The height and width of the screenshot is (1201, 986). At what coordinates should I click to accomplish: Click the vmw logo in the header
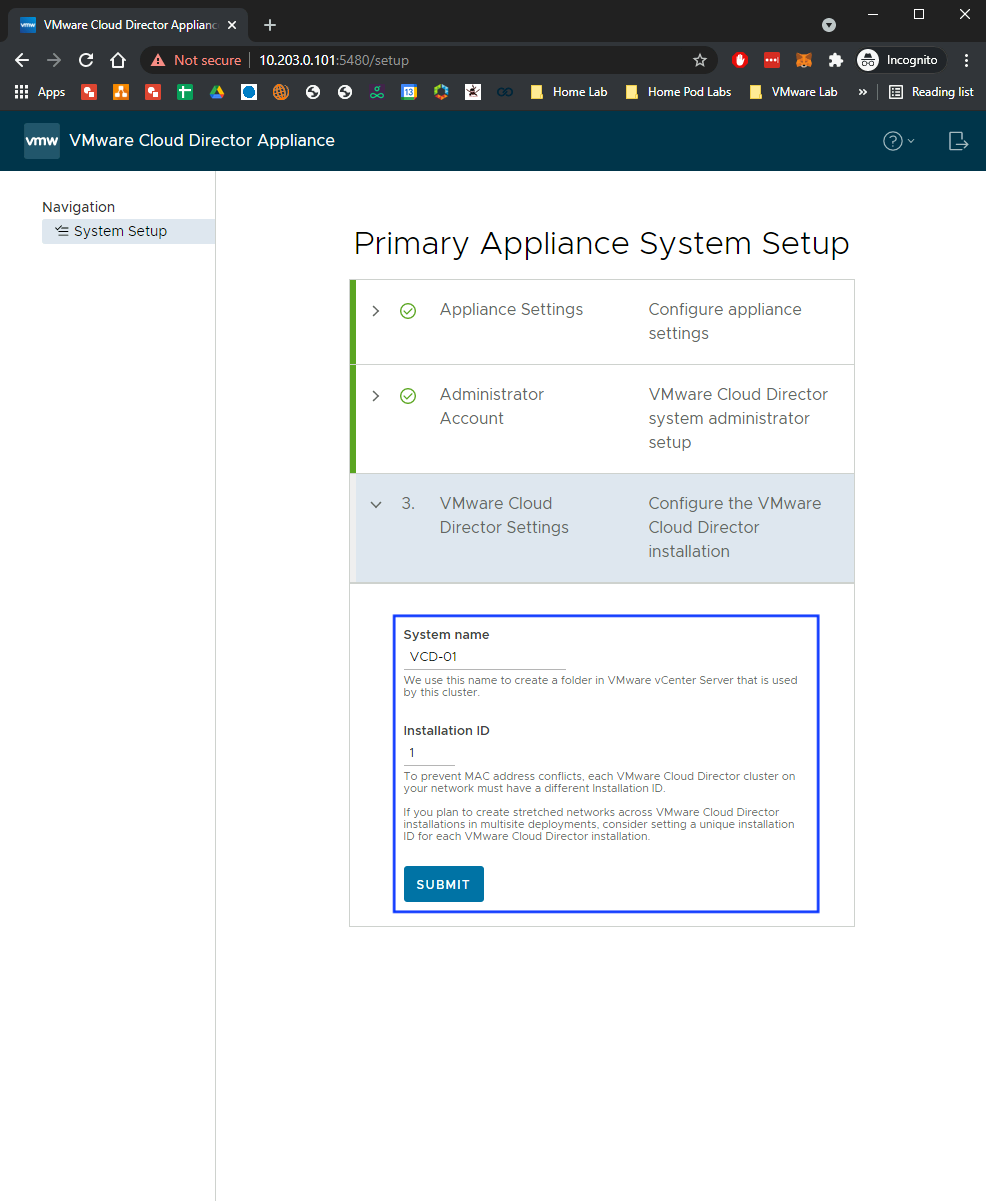[42, 141]
